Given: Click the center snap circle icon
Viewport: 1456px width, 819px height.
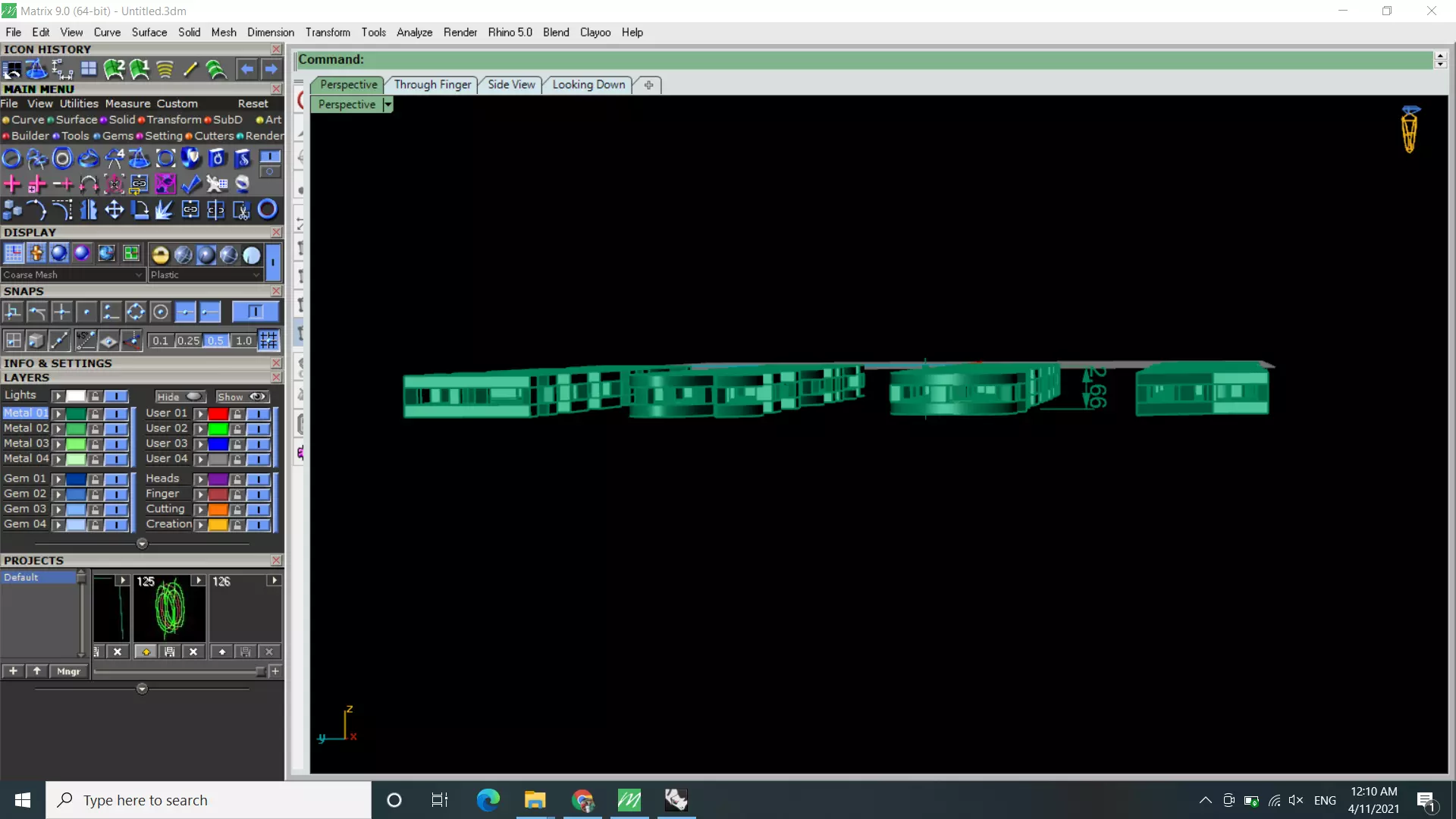Looking at the screenshot, I should [160, 312].
